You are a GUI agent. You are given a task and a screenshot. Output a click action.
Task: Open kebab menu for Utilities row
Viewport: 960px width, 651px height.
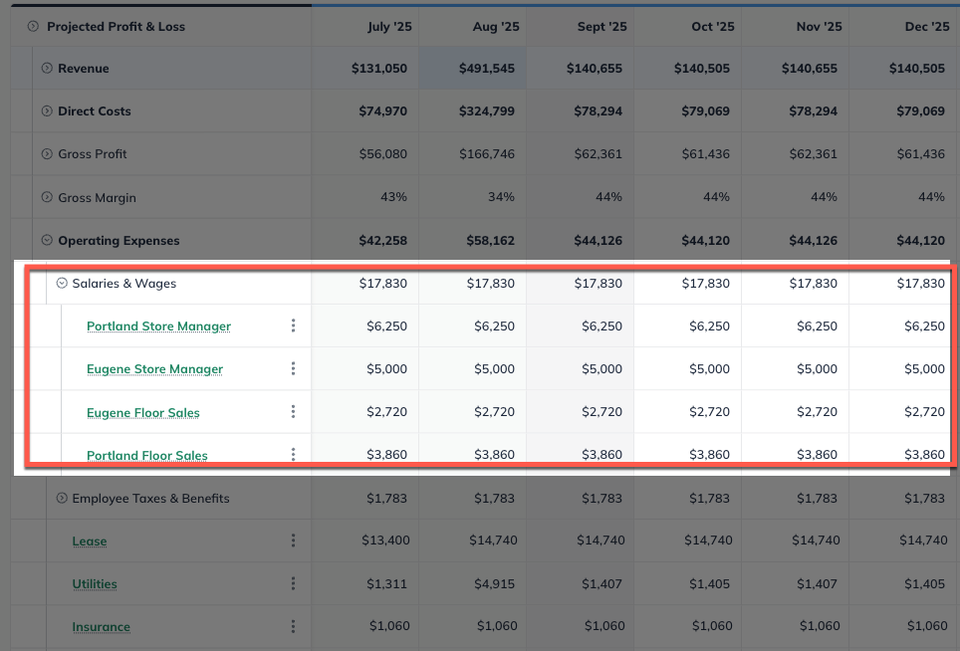point(293,584)
